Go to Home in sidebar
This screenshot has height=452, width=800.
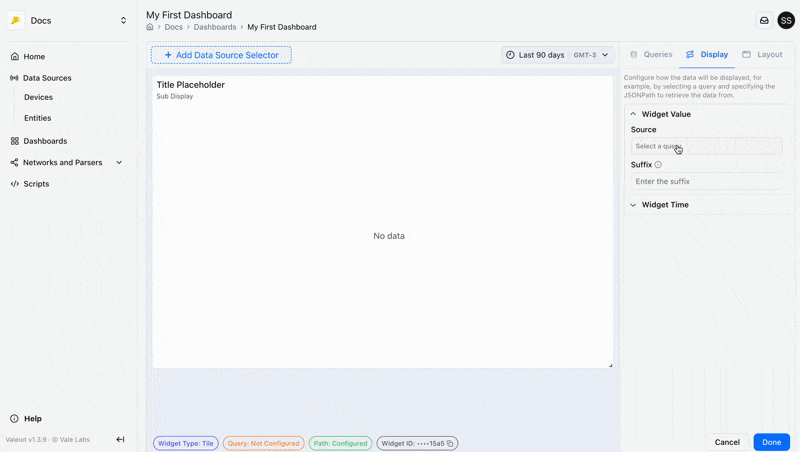pos(34,57)
